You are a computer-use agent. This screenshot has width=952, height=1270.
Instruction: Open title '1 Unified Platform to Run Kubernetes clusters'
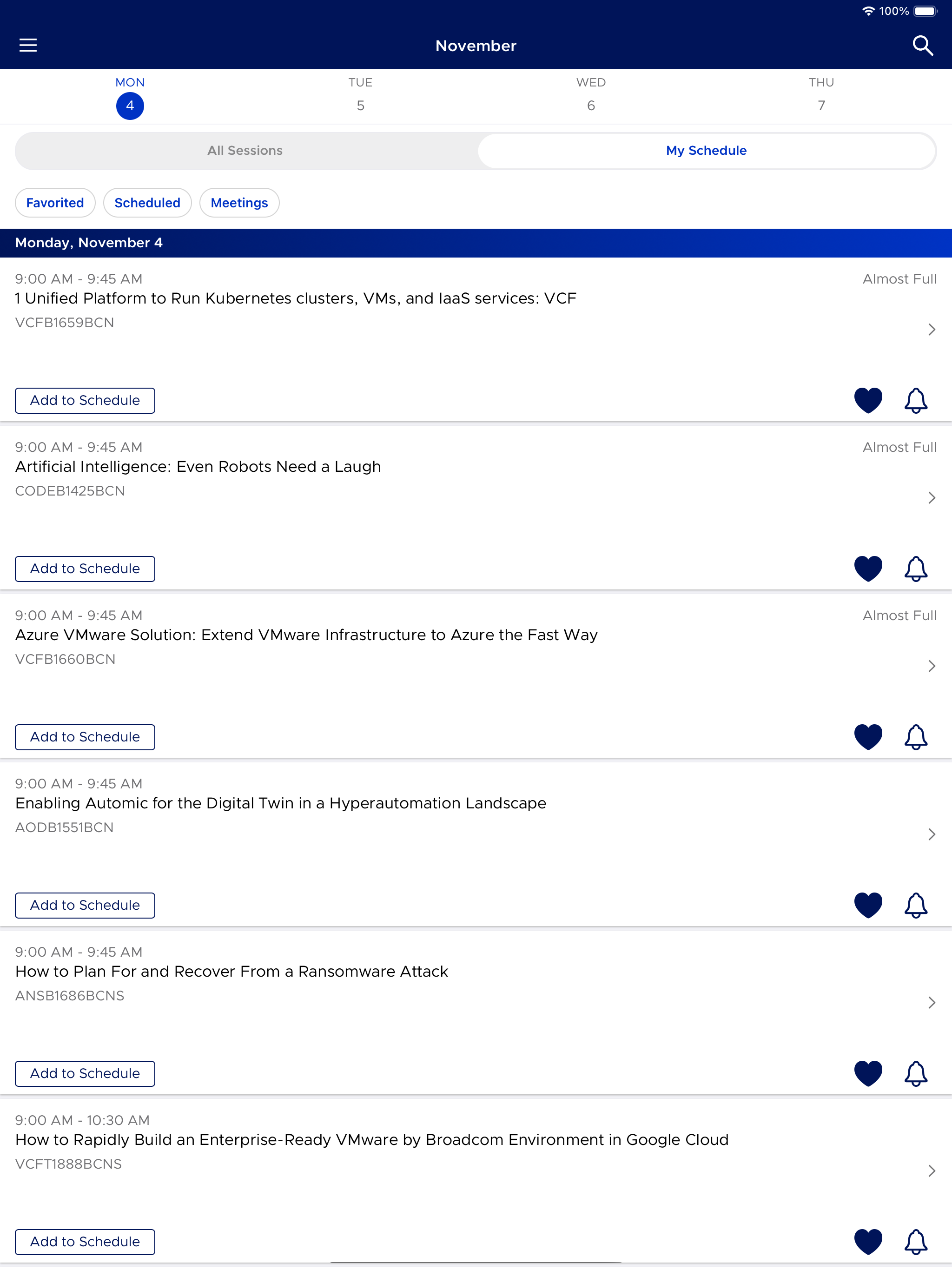[296, 298]
